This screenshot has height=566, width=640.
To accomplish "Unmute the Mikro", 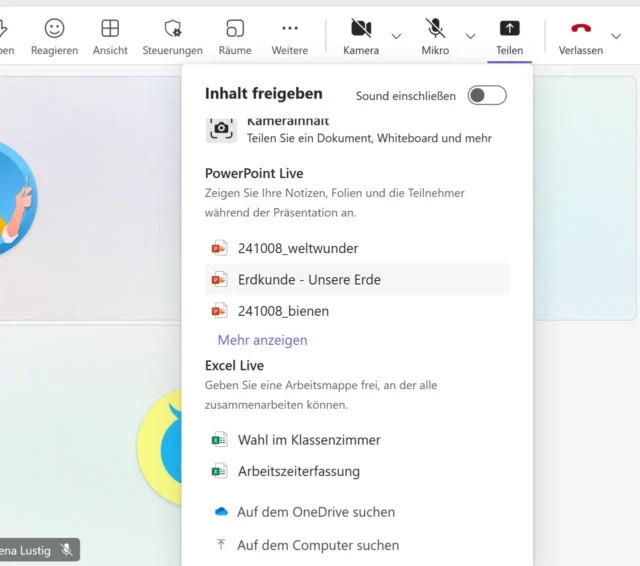I will click(x=435, y=37).
